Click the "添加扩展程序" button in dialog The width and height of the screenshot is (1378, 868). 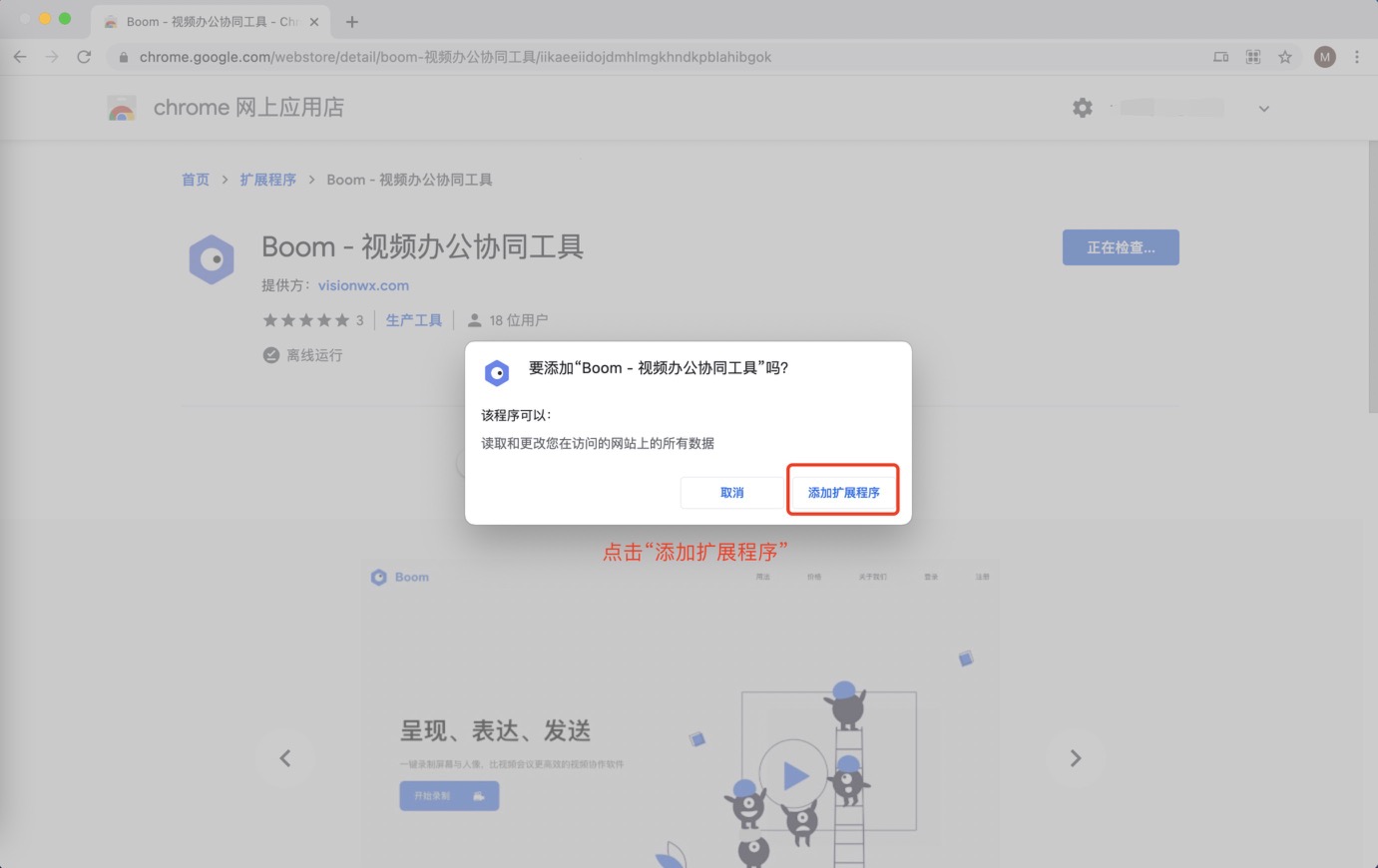pos(843,492)
